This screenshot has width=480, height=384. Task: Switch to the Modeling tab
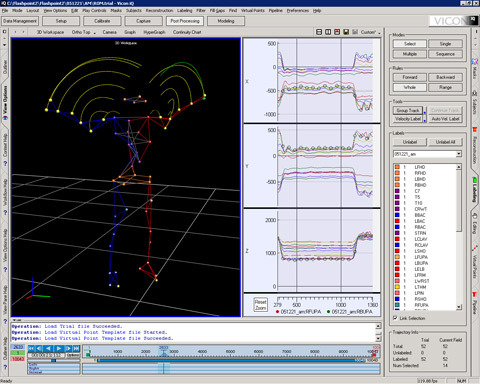pos(226,21)
